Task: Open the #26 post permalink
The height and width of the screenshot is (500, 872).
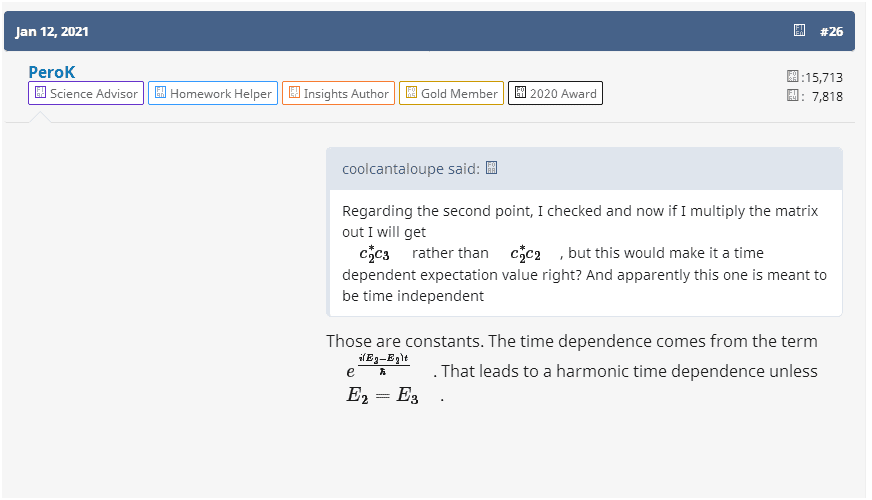Action: (x=831, y=31)
